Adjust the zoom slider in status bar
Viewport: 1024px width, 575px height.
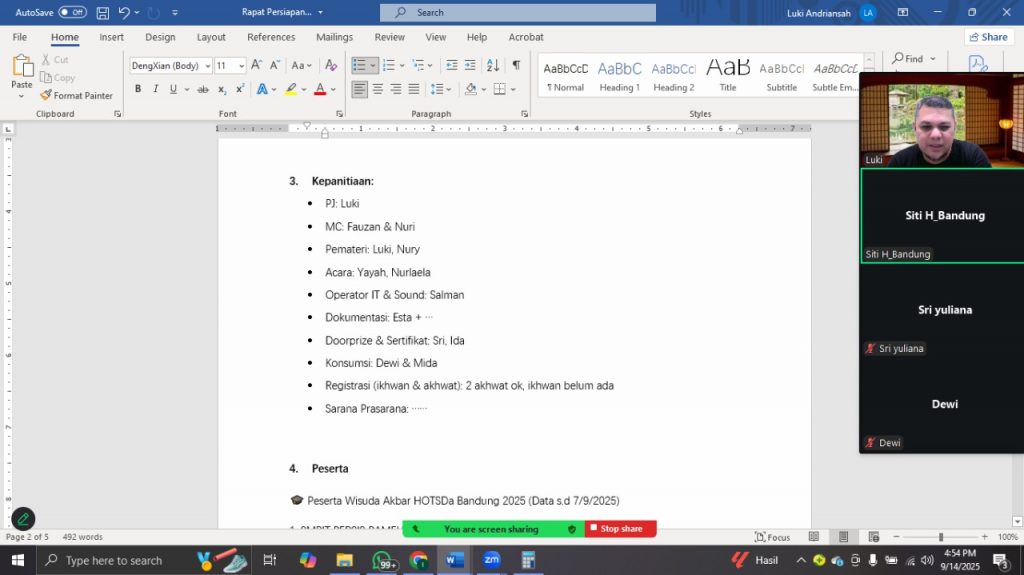[x=940, y=537]
